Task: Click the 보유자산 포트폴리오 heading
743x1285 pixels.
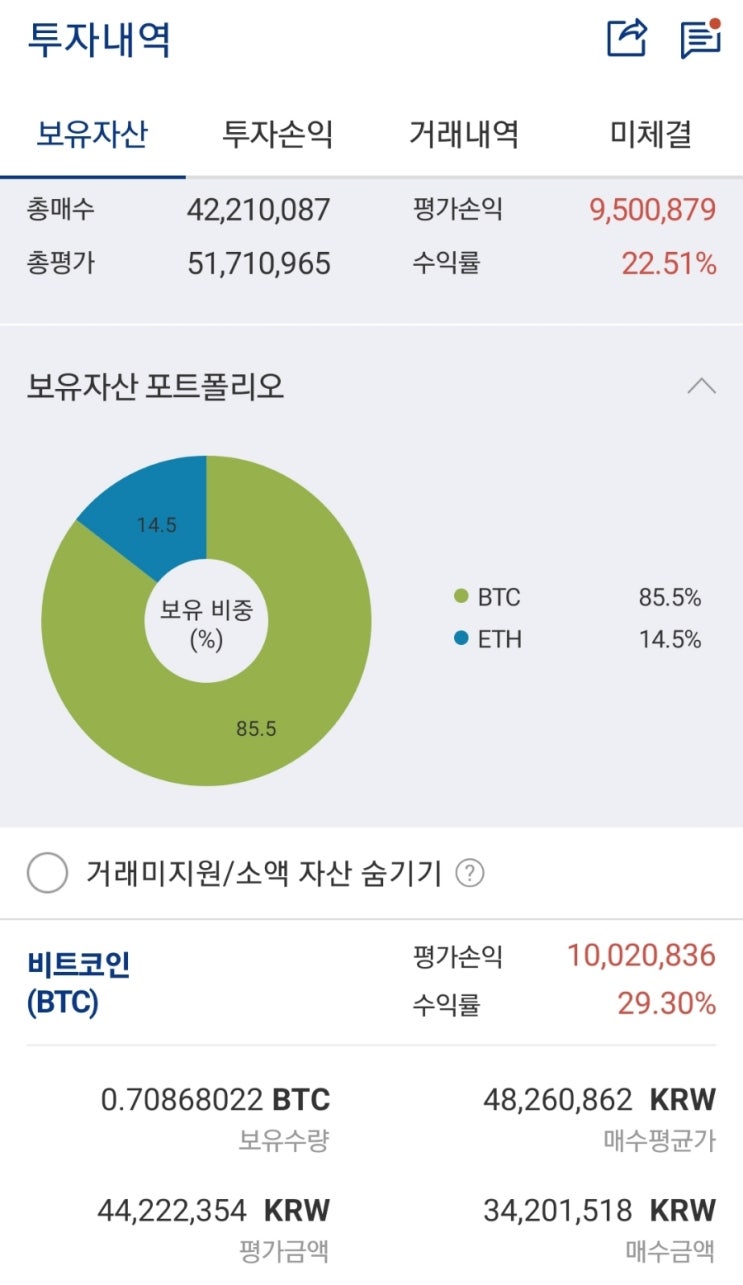Action: [x=156, y=386]
